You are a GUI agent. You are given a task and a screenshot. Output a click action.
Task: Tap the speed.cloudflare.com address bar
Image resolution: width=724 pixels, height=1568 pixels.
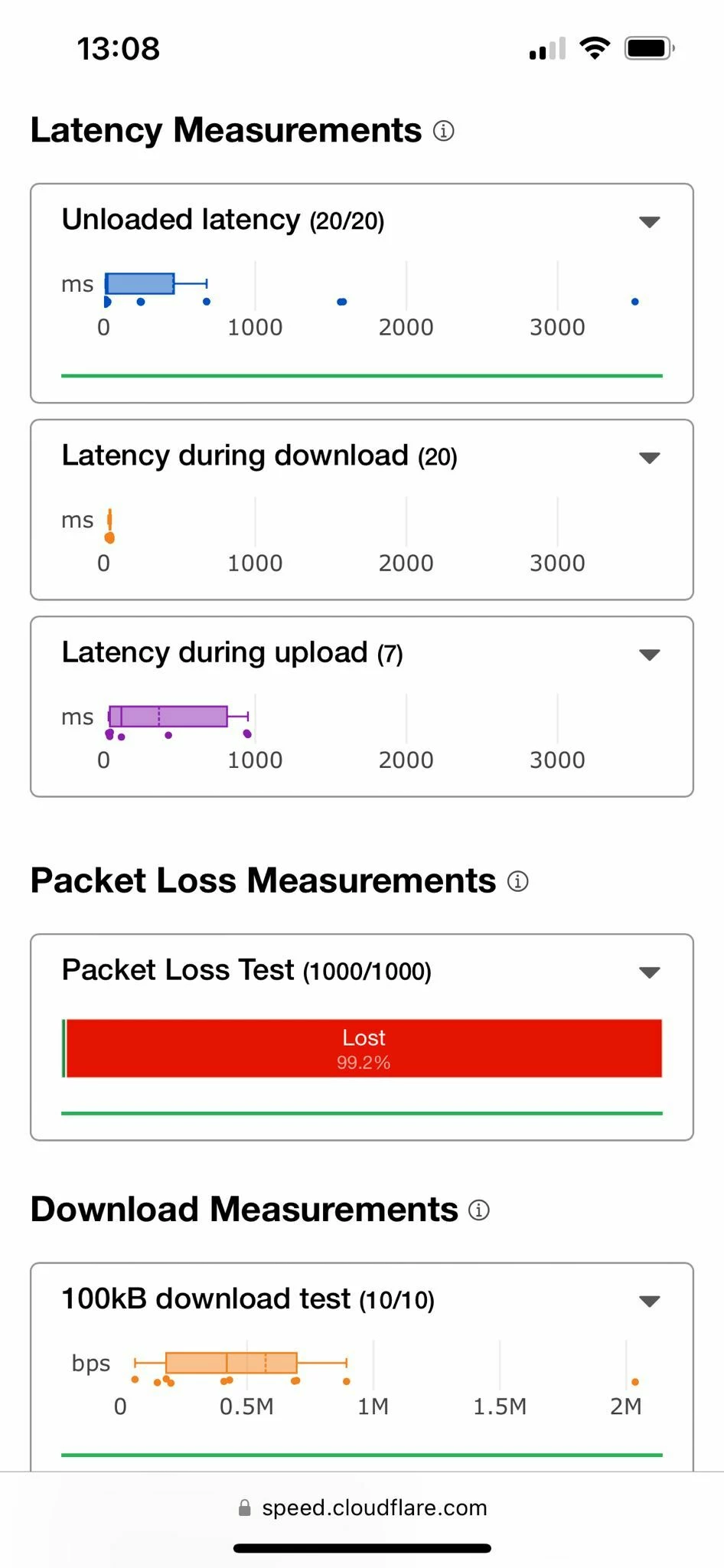[362, 1508]
